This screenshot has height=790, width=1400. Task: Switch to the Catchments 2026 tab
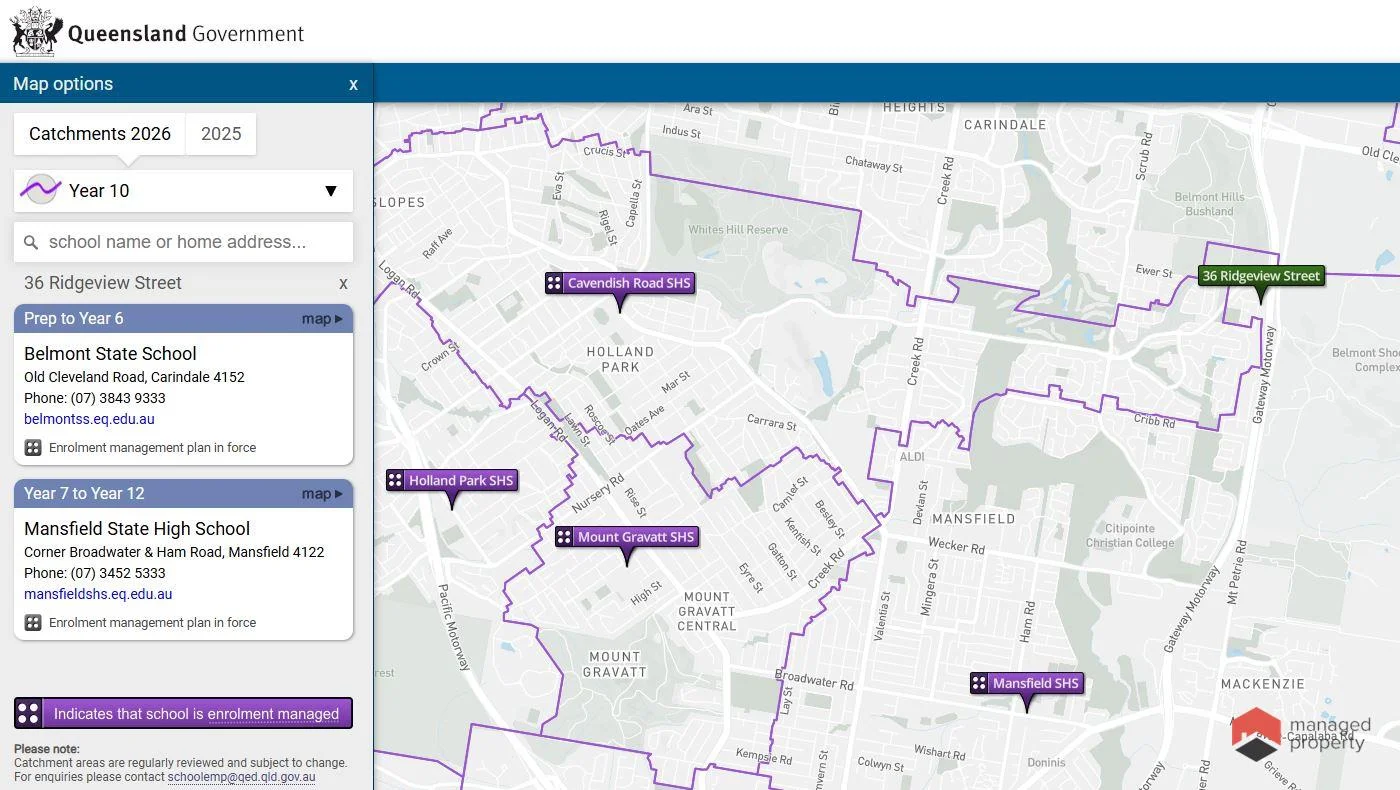click(x=100, y=134)
